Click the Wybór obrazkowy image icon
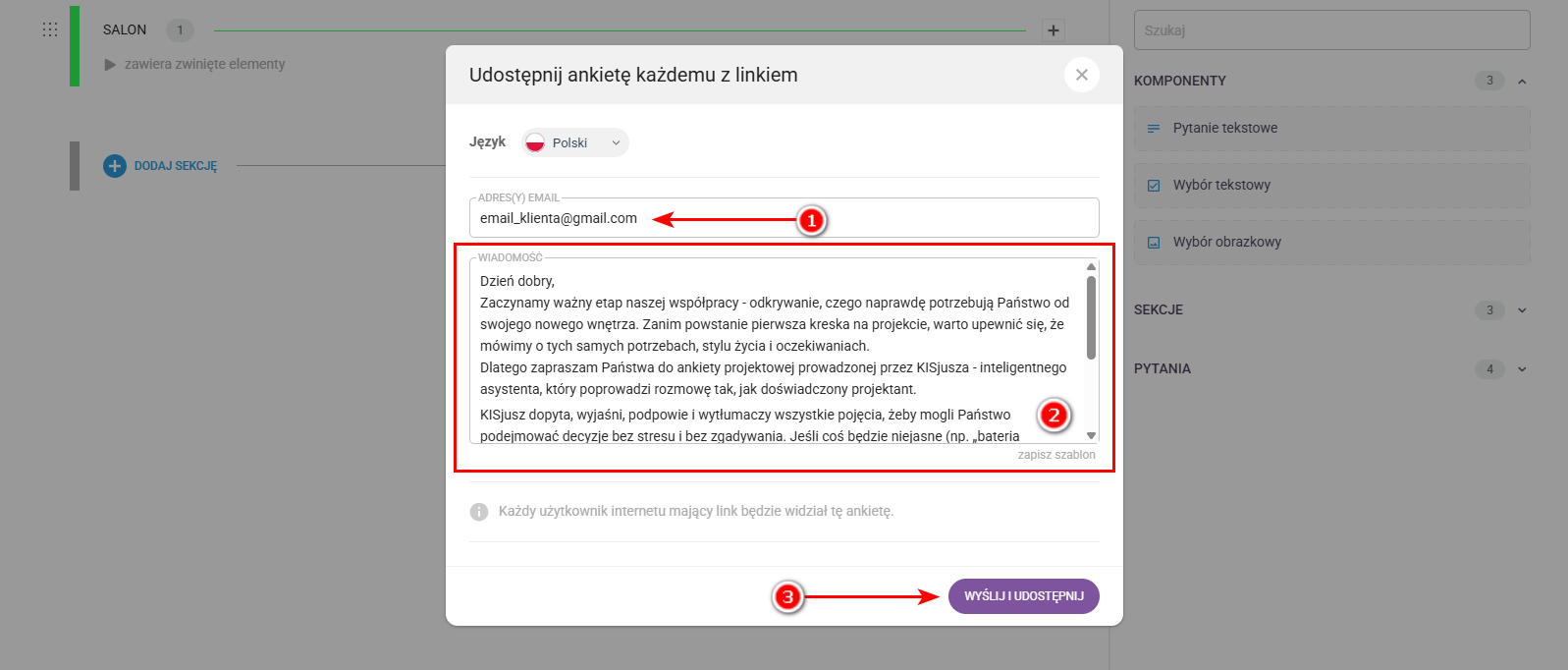This screenshot has width=1568, height=670. (x=1154, y=243)
